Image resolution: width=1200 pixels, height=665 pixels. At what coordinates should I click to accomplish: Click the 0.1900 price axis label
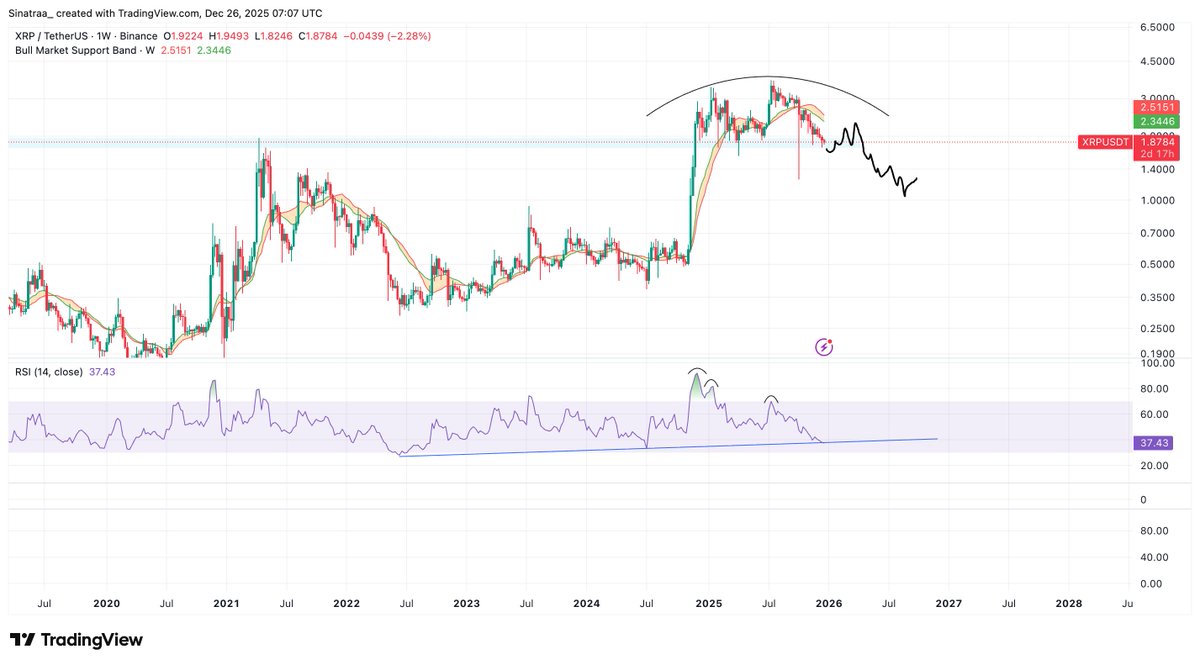tap(1158, 355)
